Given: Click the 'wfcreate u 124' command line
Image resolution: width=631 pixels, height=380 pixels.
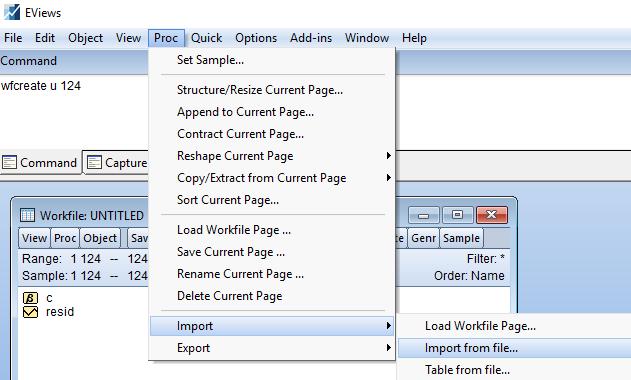Looking at the screenshot, I should point(41,86).
